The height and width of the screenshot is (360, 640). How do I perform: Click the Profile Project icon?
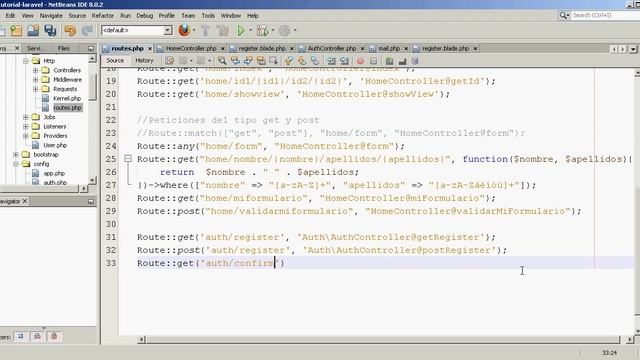pos(285,31)
